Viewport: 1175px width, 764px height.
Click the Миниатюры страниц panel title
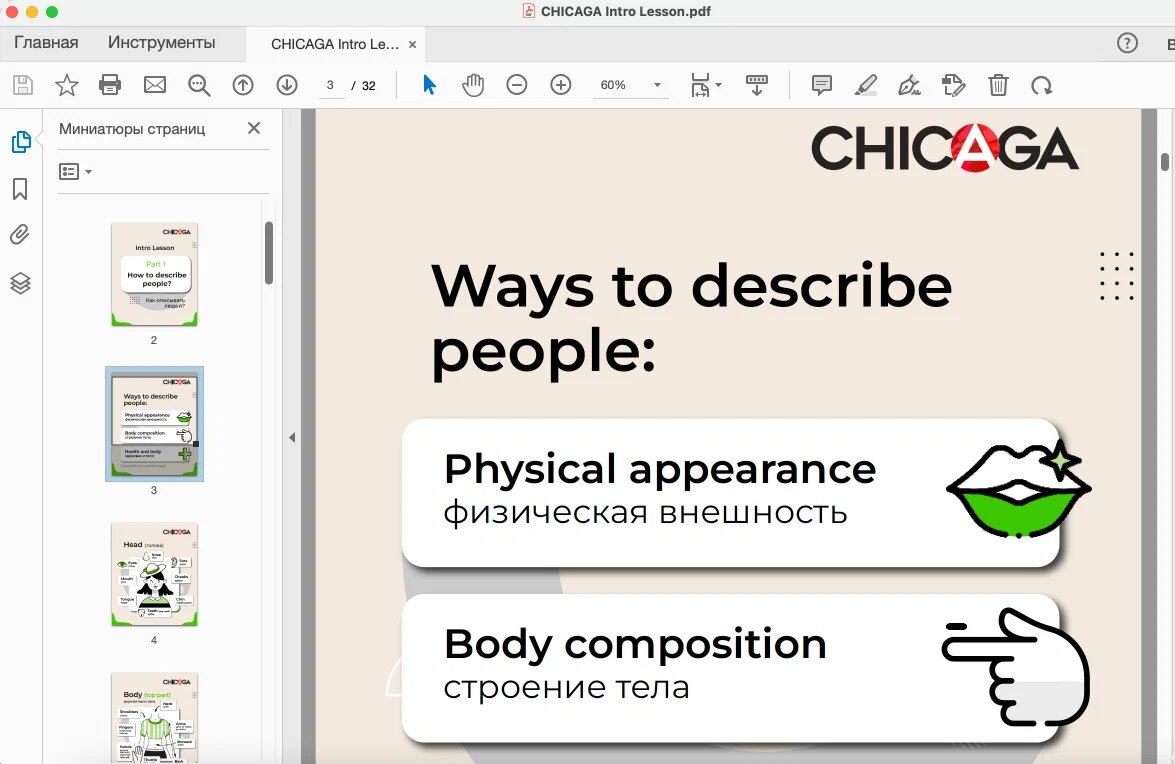132,129
